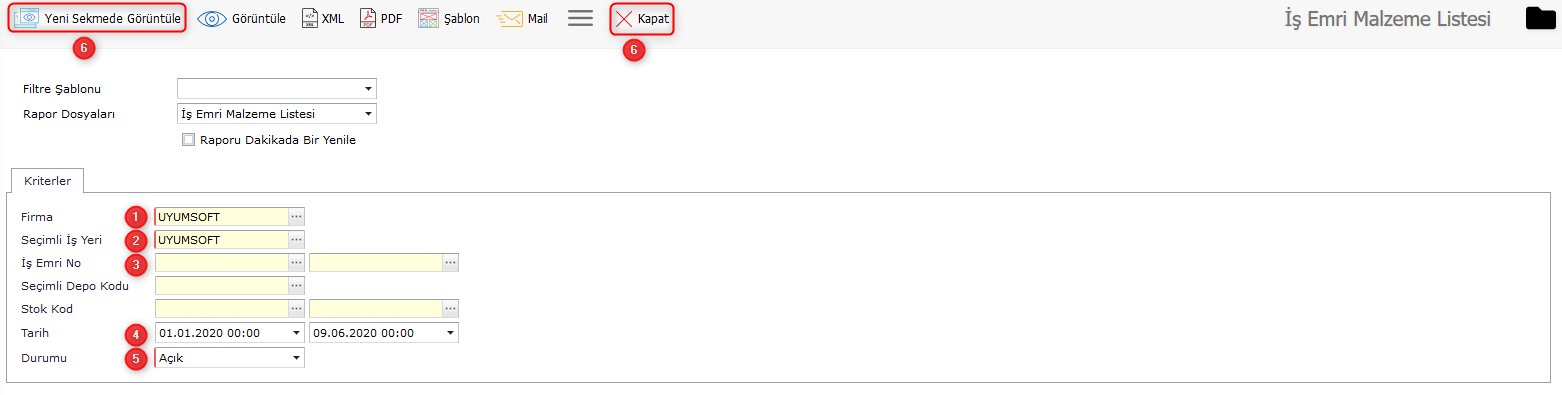The height and width of the screenshot is (395, 1562).
Task: Export report as PDF
Action: click(x=381, y=18)
